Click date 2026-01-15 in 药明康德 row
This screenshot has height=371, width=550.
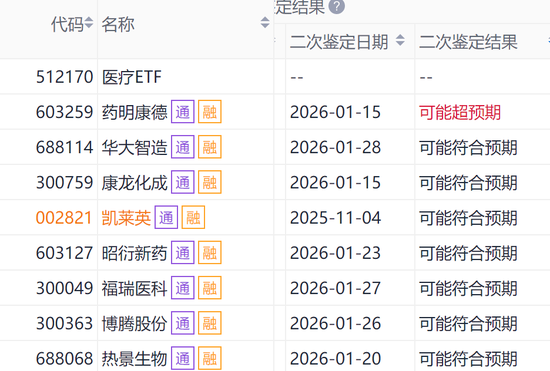[335, 112]
